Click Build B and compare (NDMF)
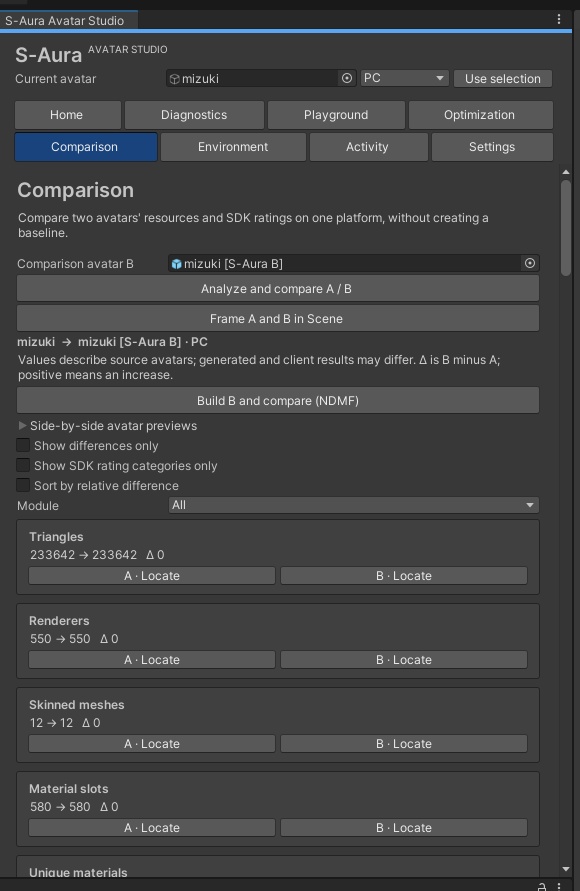Viewport: 580px width, 891px height. click(x=278, y=401)
